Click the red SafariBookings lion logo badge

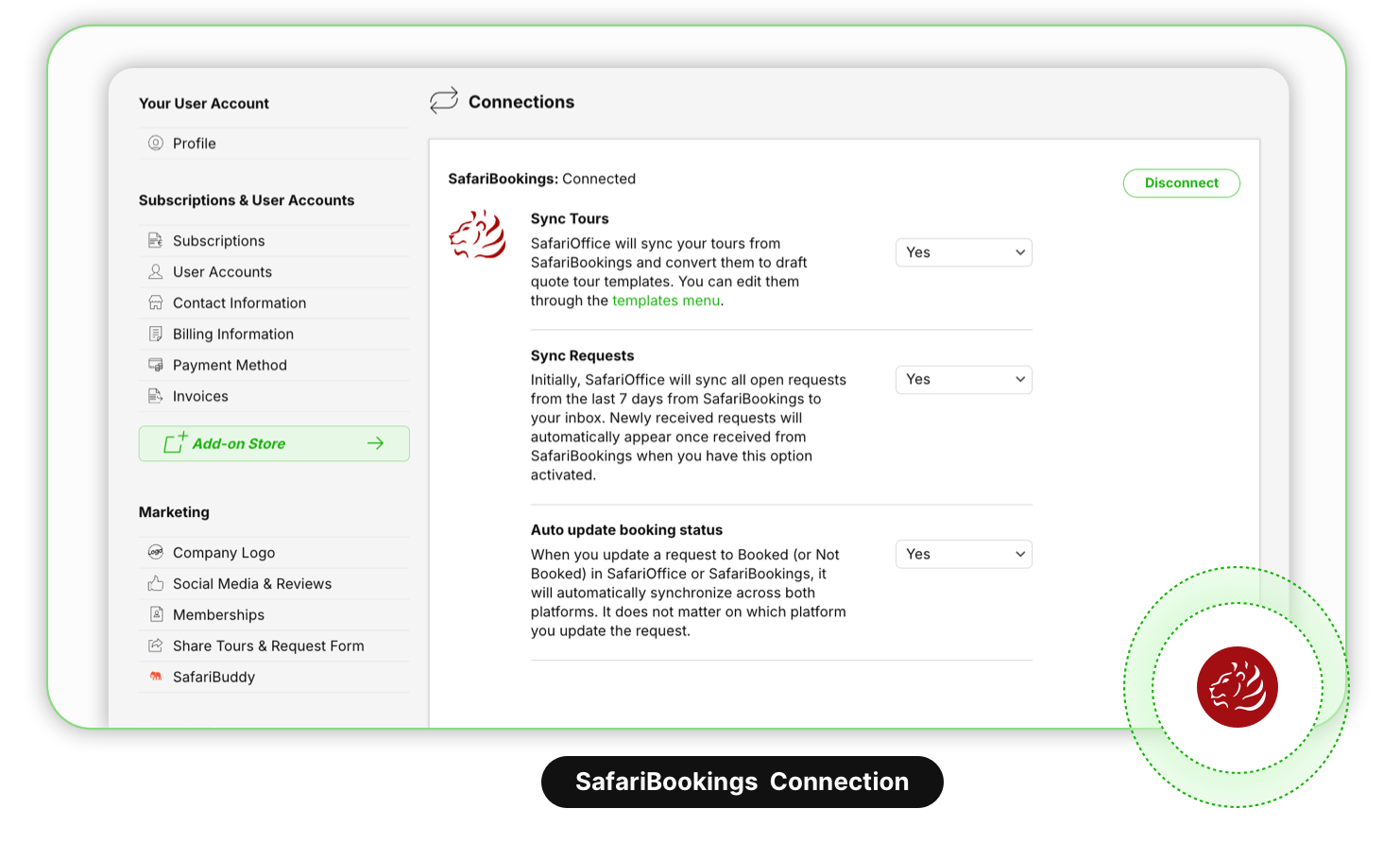tap(1237, 687)
